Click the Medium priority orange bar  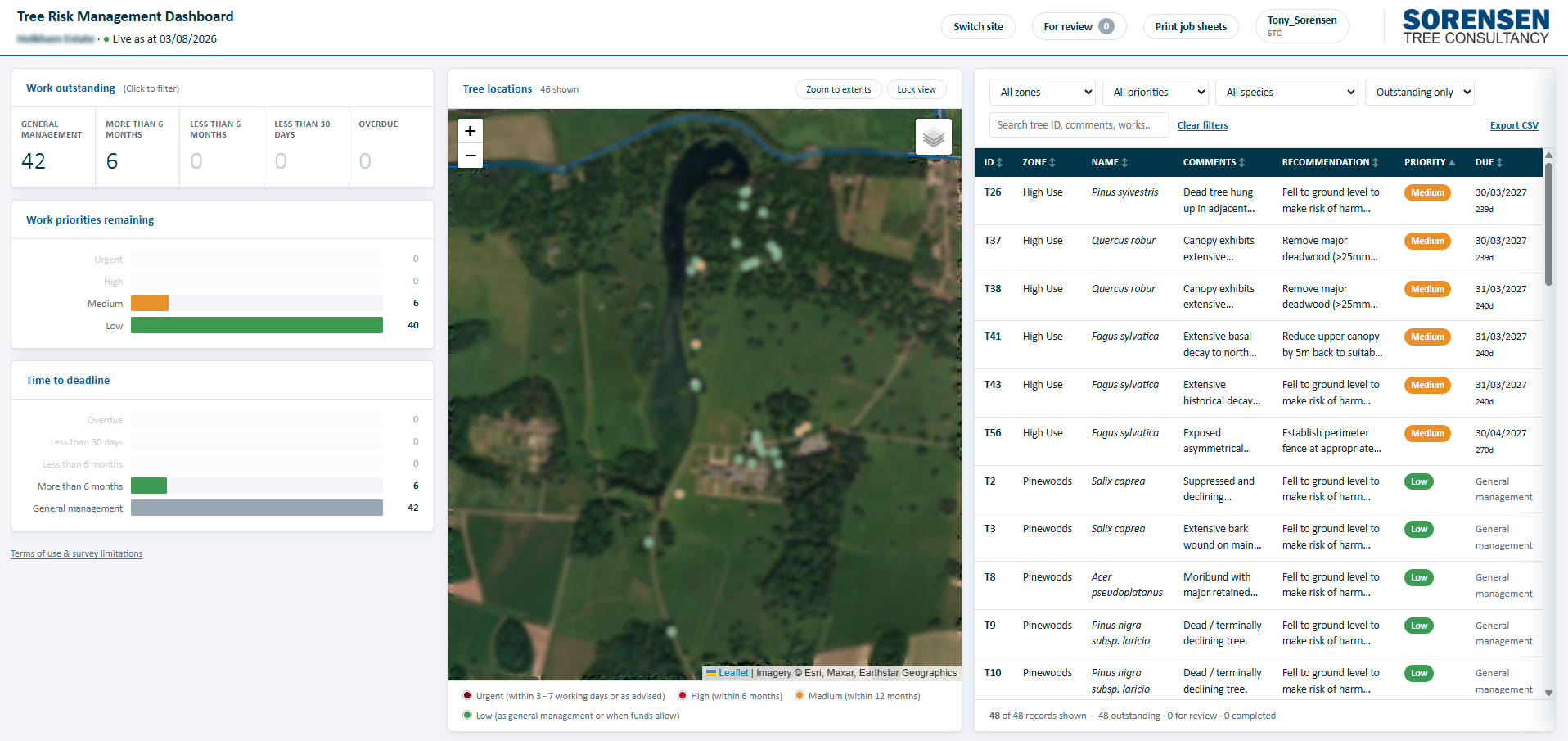pyautogui.click(x=150, y=303)
